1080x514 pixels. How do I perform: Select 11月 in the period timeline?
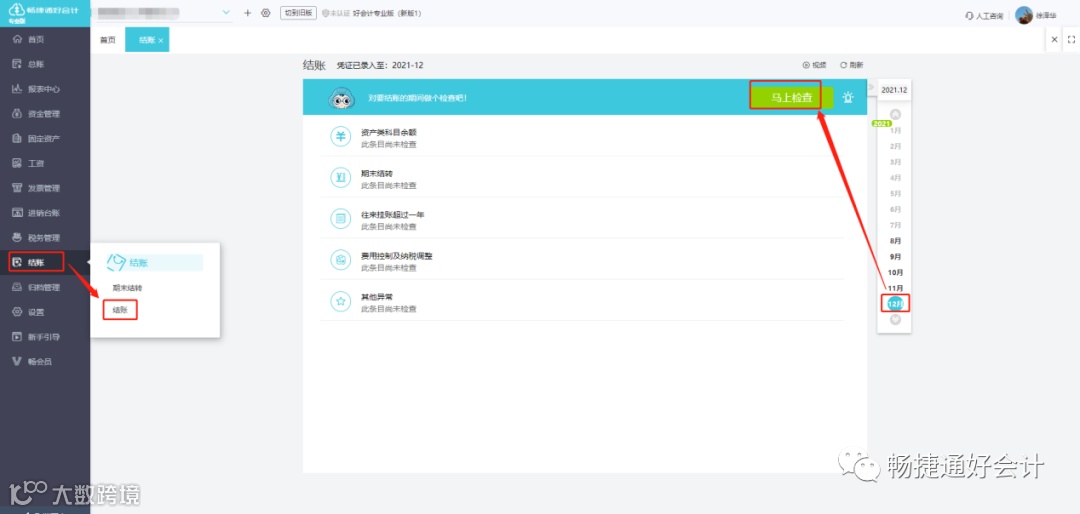[x=895, y=288]
